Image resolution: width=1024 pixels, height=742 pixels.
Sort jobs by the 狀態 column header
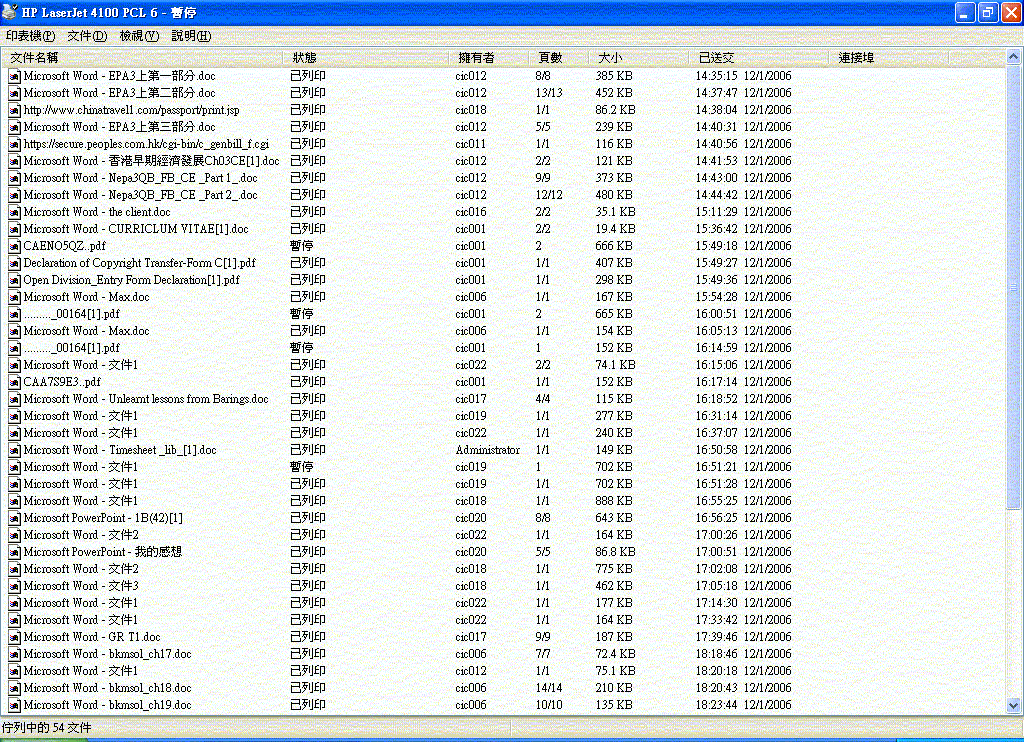(366, 57)
